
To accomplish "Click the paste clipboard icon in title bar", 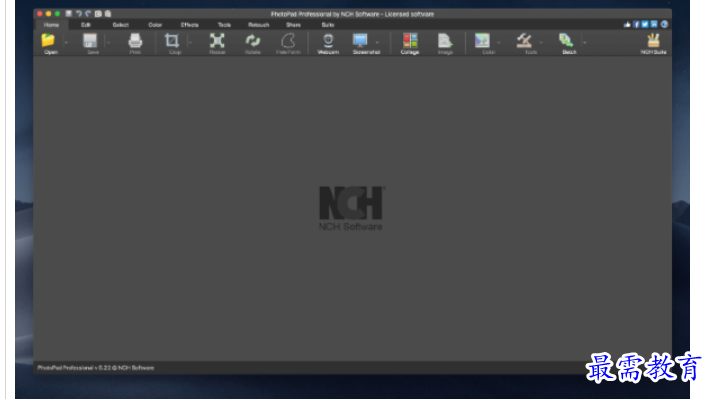I will [108, 14].
